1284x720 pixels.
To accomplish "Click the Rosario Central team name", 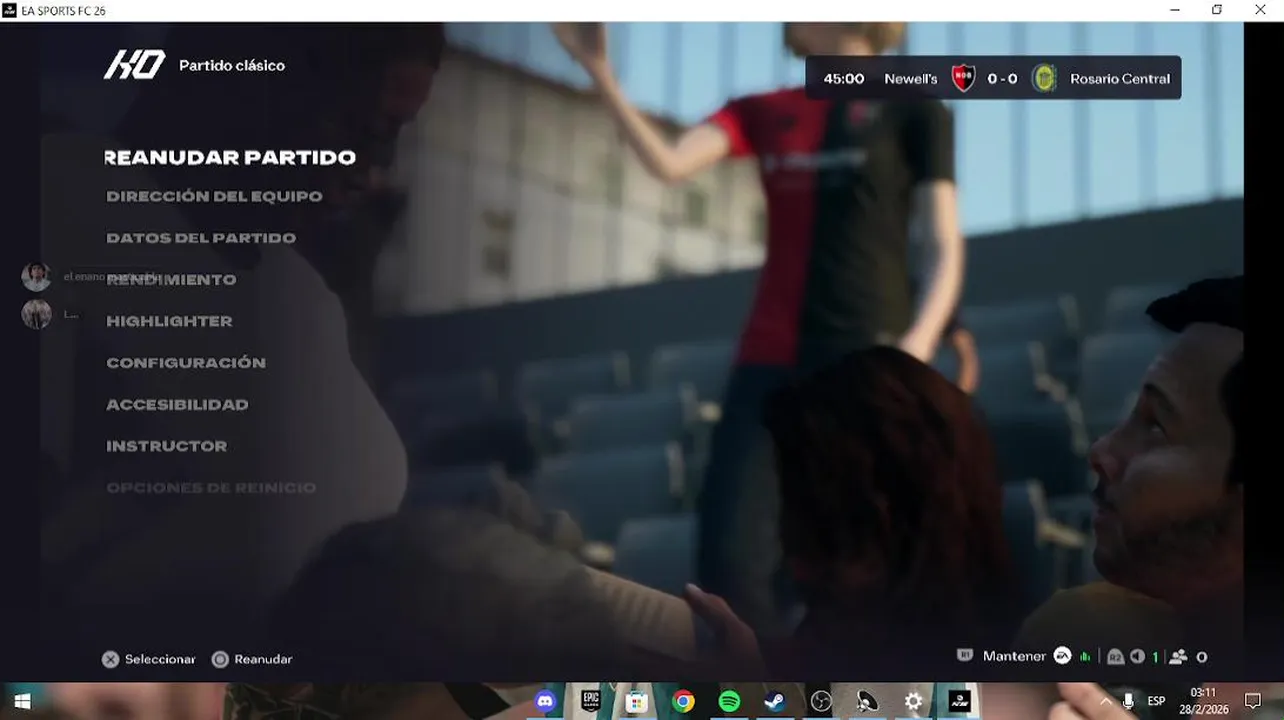I will pos(1119,79).
